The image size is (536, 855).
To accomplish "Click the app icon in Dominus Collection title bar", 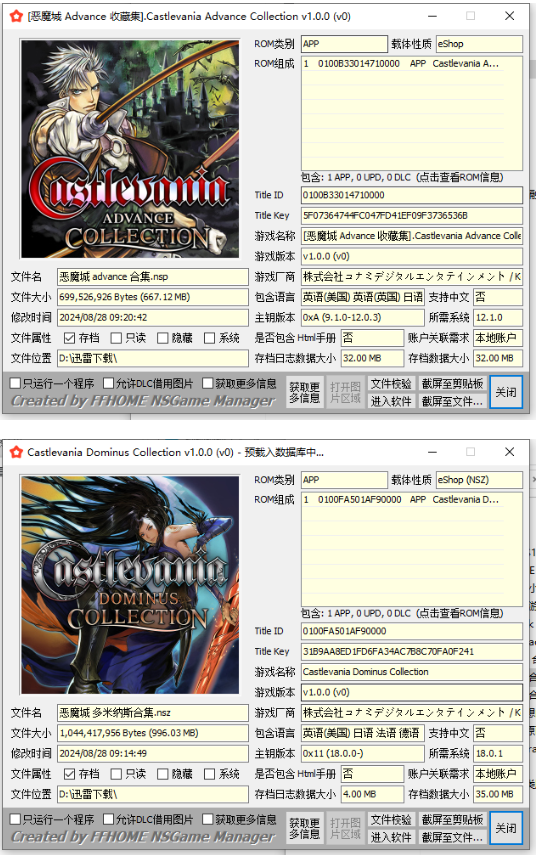I will point(16,452).
